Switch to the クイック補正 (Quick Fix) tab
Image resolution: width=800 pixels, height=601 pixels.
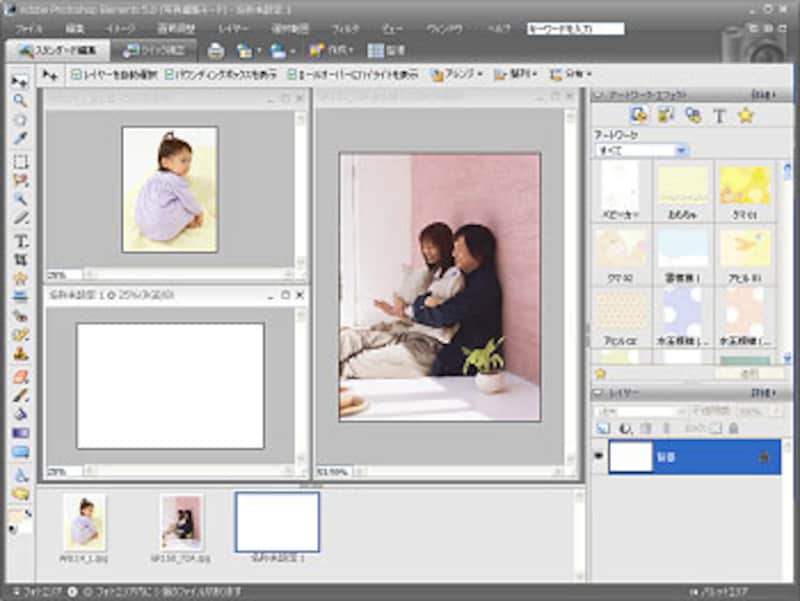[x=154, y=50]
